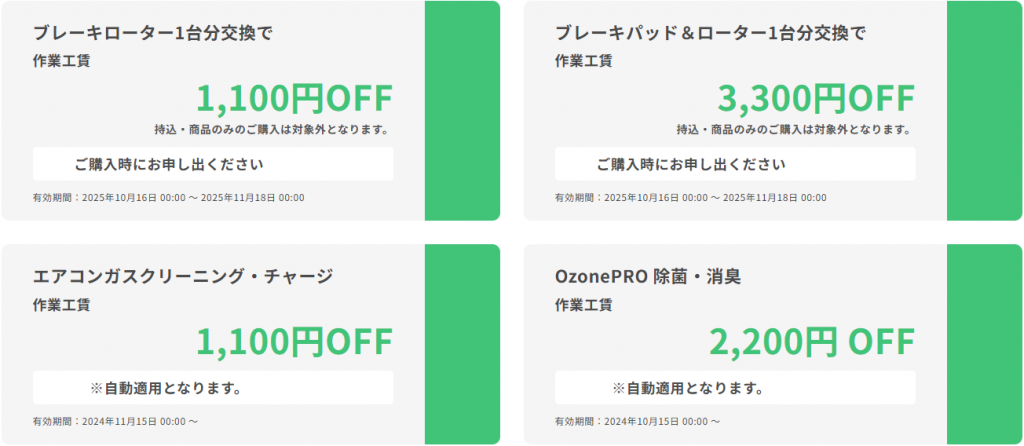
Task: Open the エアコンガスクリーニング・チャージ coupon title
Action: 182,276
